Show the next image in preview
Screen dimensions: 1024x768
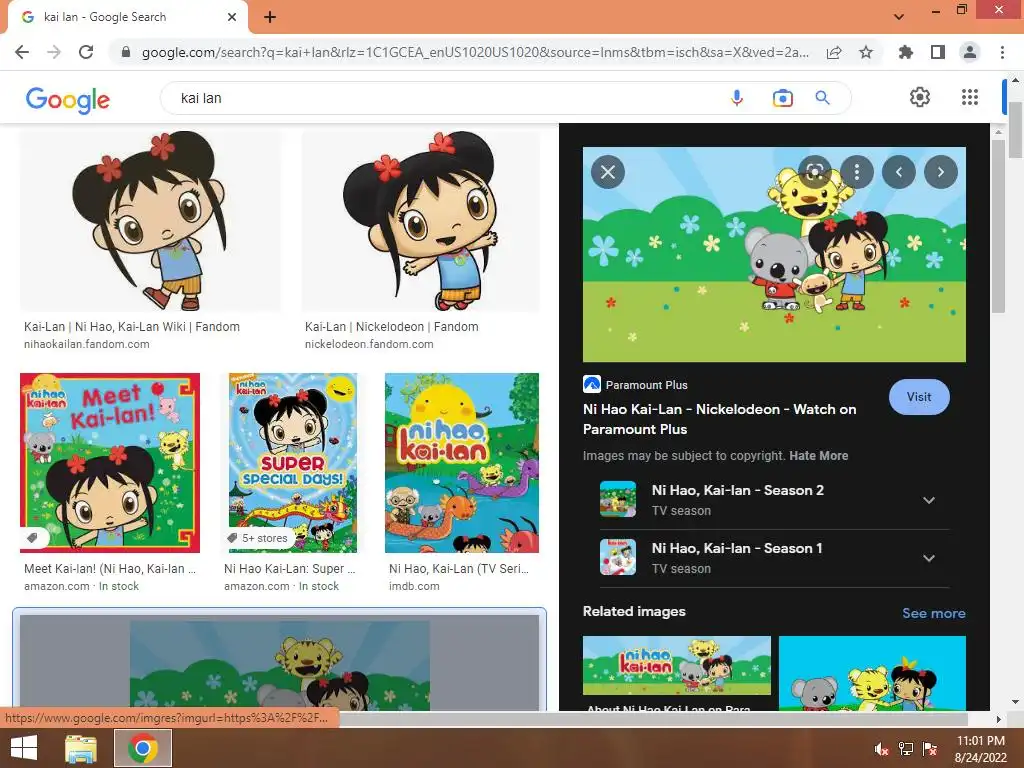tap(941, 172)
